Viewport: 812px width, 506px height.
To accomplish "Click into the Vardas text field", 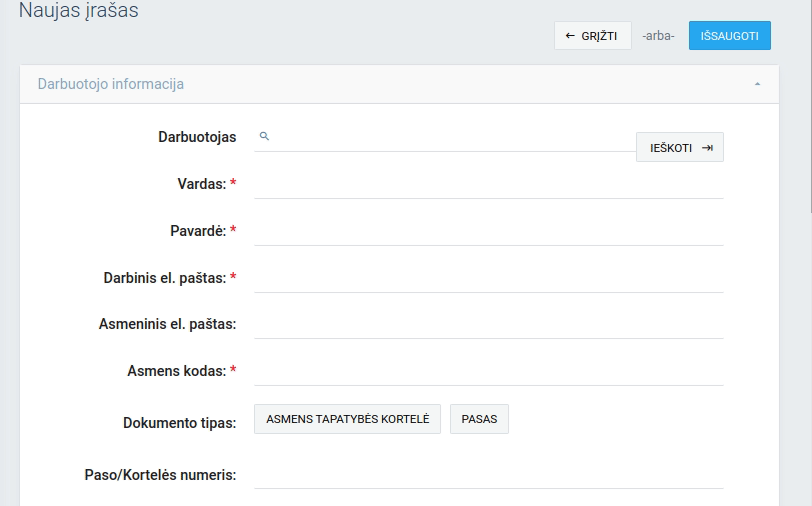I will coord(488,184).
